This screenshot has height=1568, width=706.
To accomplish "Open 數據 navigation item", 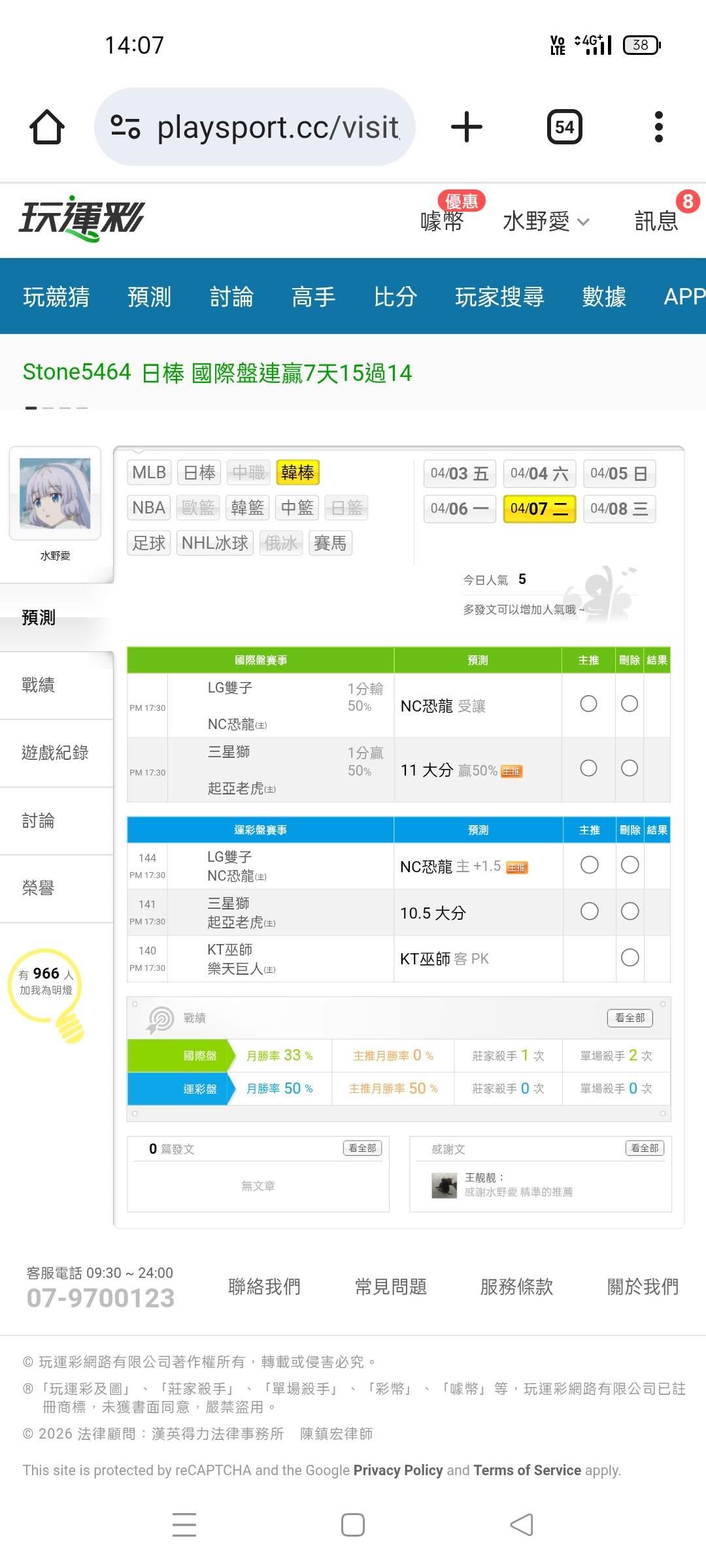I will point(604,297).
